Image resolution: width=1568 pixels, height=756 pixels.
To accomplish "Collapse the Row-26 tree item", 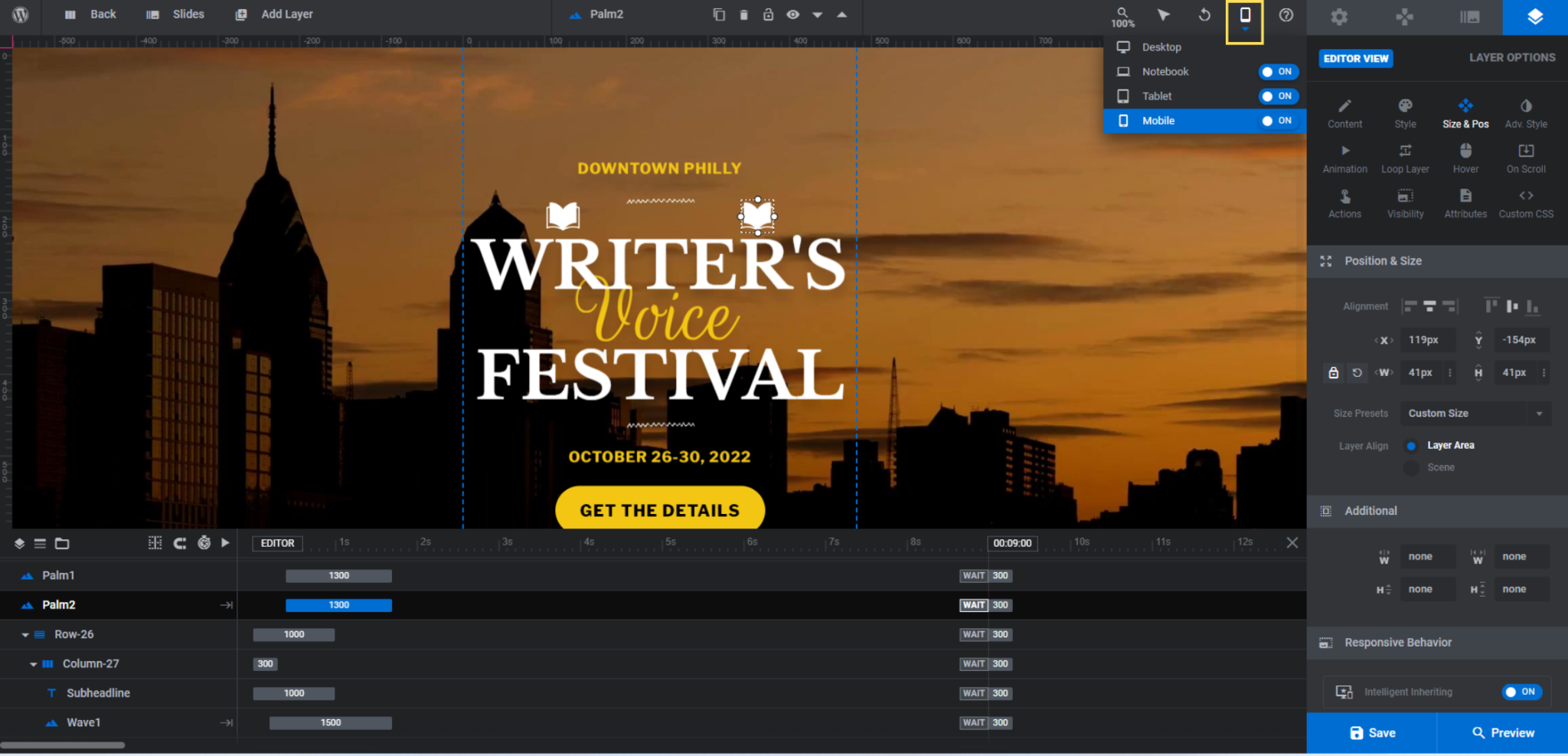I will click(x=25, y=635).
